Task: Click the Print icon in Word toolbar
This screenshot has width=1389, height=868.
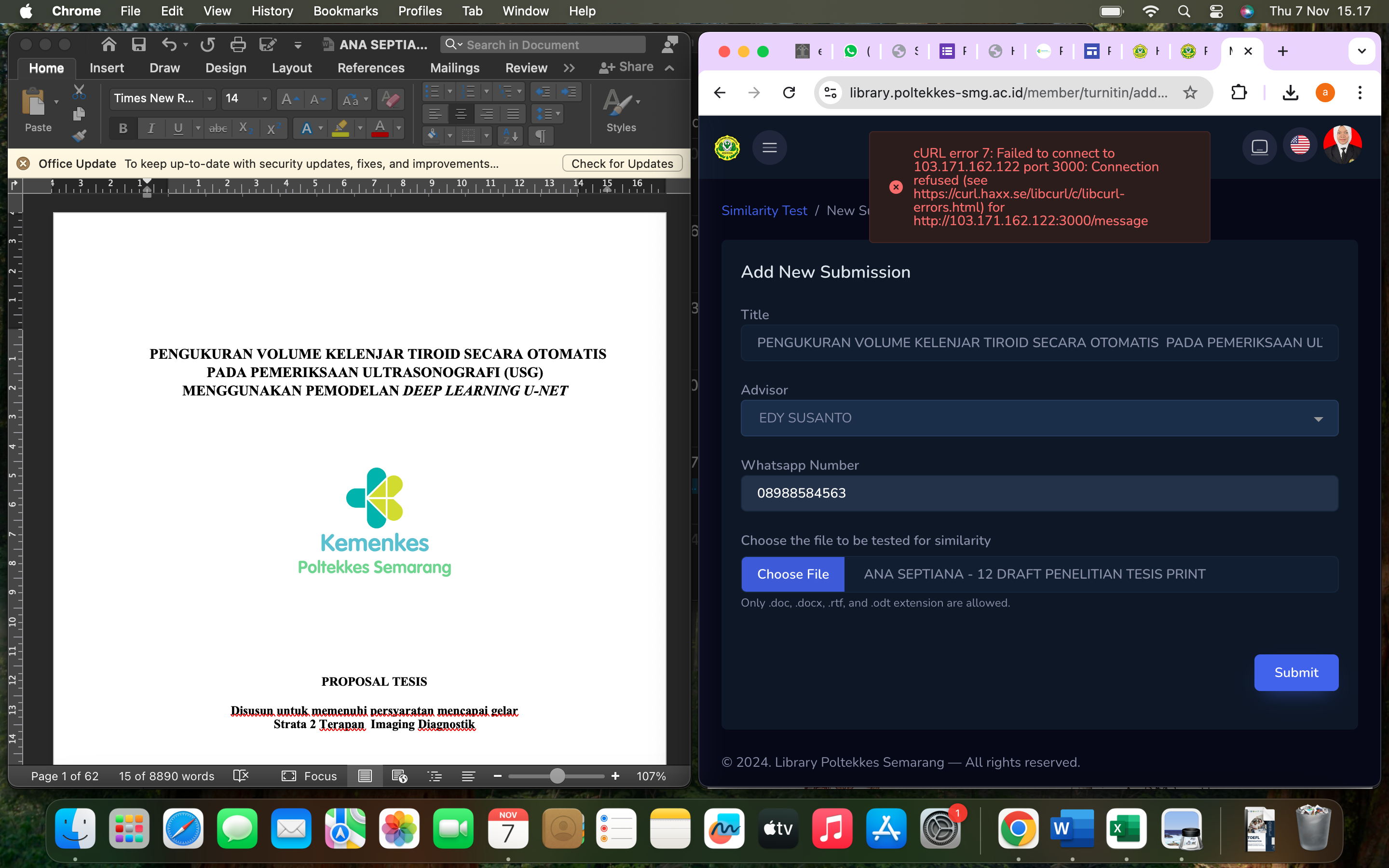Action: point(238,45)
